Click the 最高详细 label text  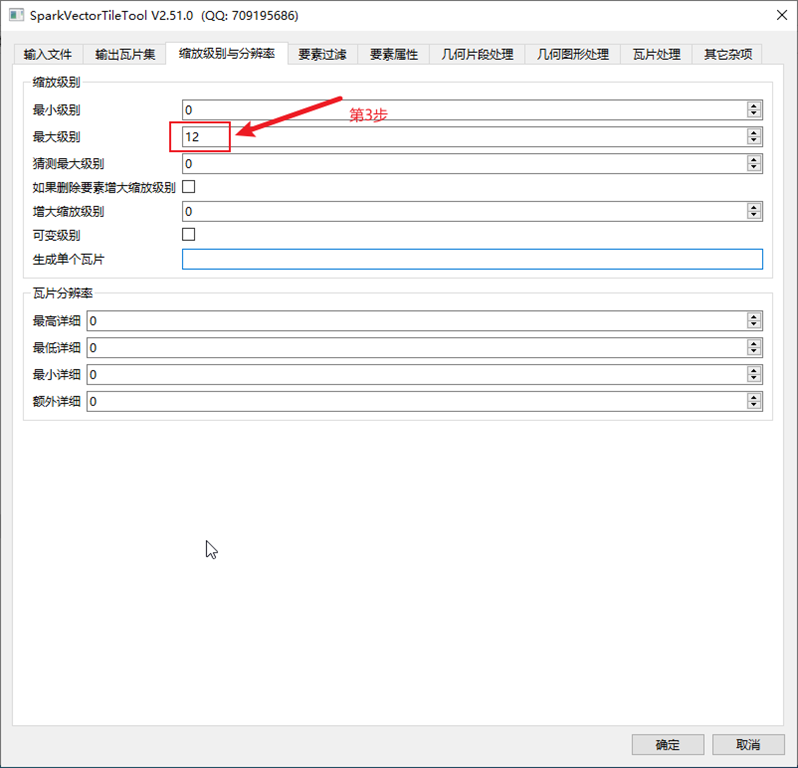[56, 321]
